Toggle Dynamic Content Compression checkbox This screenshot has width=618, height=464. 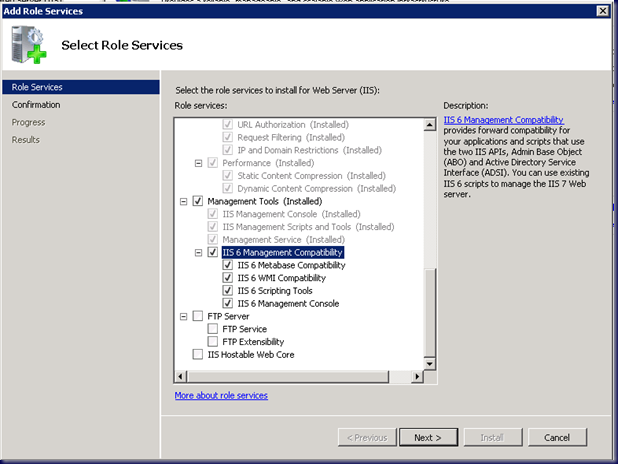click(x=227, y=188)
